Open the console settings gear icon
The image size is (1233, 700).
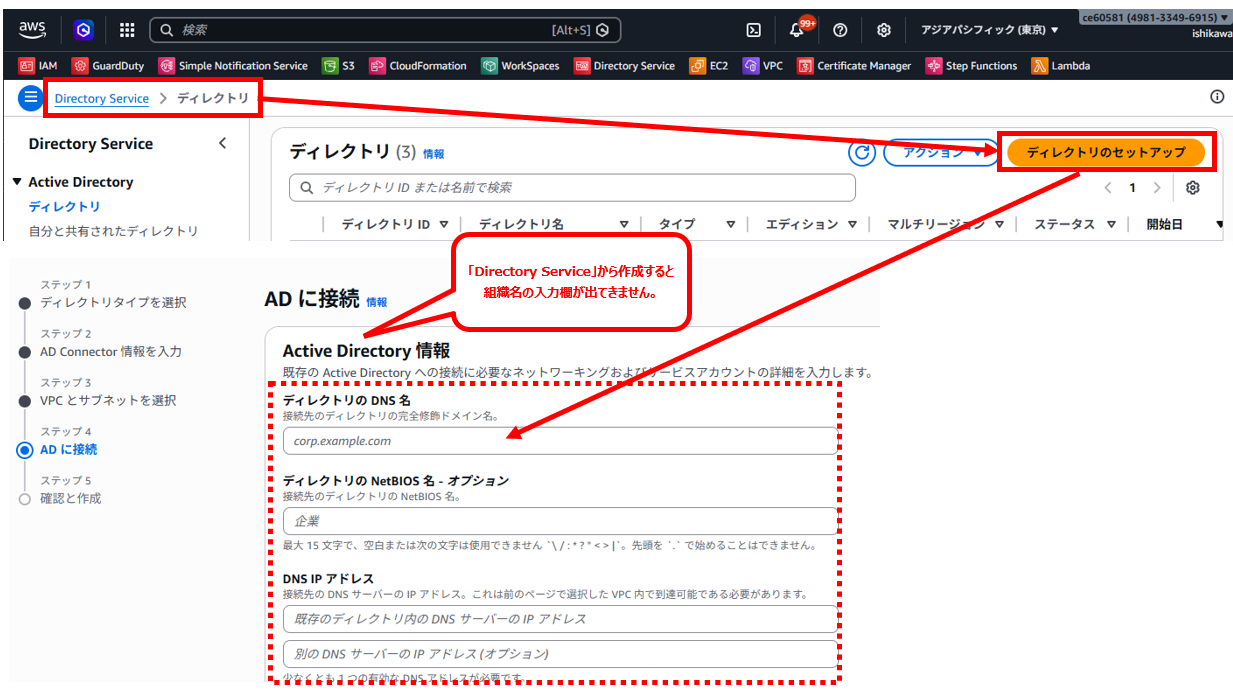[883, 30]
